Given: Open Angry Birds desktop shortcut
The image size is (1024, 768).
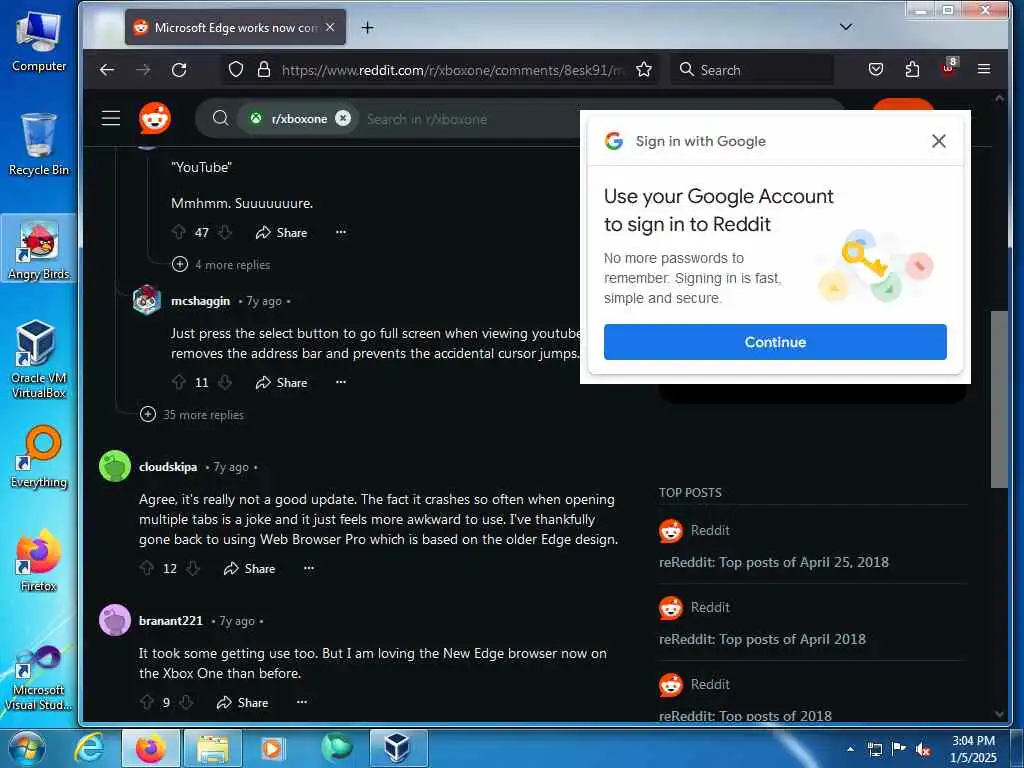Looking at the screenshot, I should coord(39,251).
